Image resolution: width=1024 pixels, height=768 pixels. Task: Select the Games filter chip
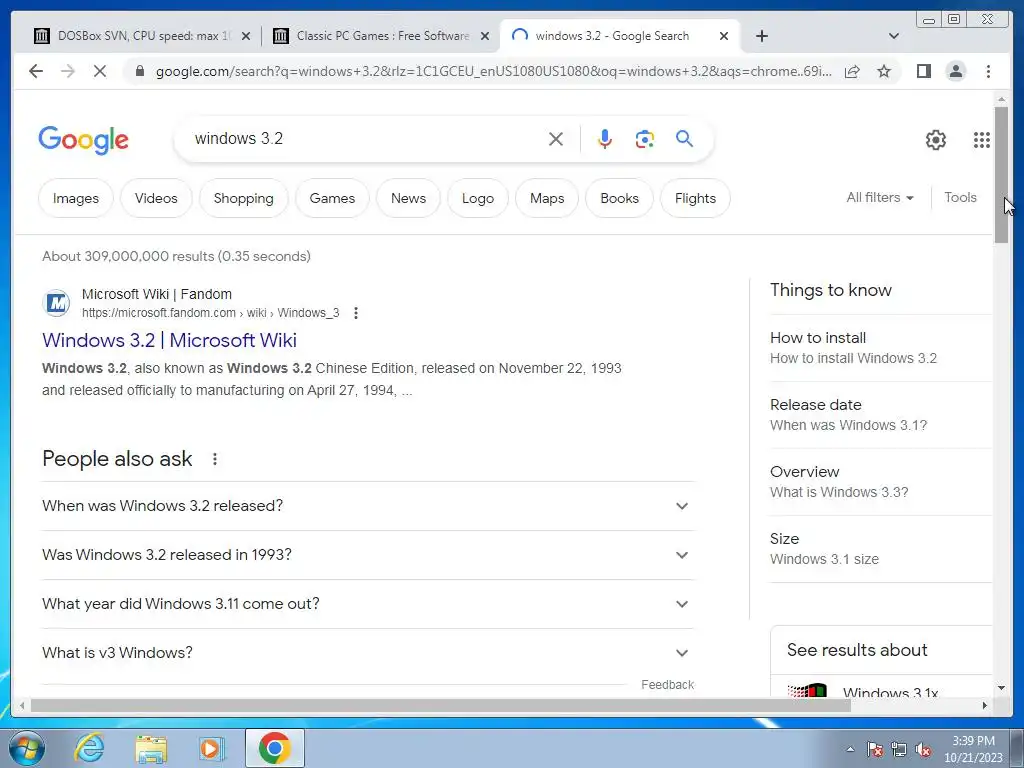click(332, 198)
